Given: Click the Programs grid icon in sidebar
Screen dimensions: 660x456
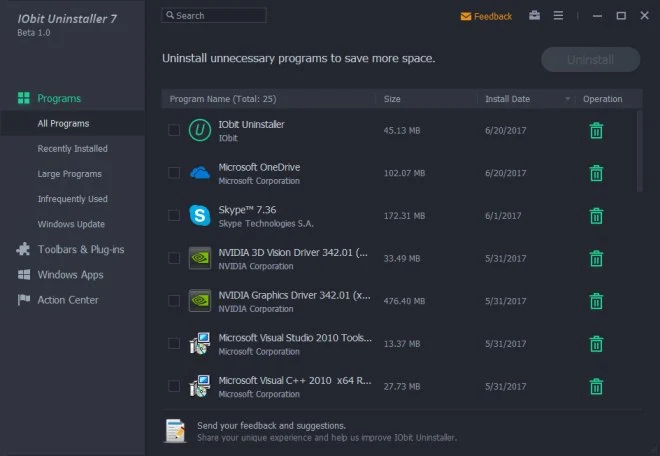Looking at the screenshot, I should 24,98.
